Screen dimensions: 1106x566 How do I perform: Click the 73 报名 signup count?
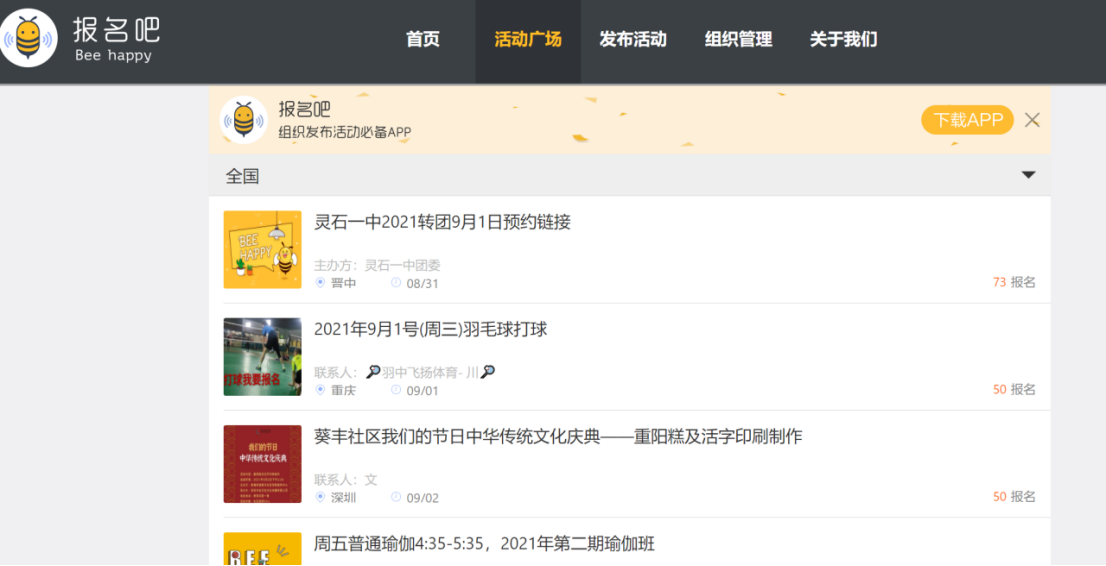click(x=1014, y=282)
